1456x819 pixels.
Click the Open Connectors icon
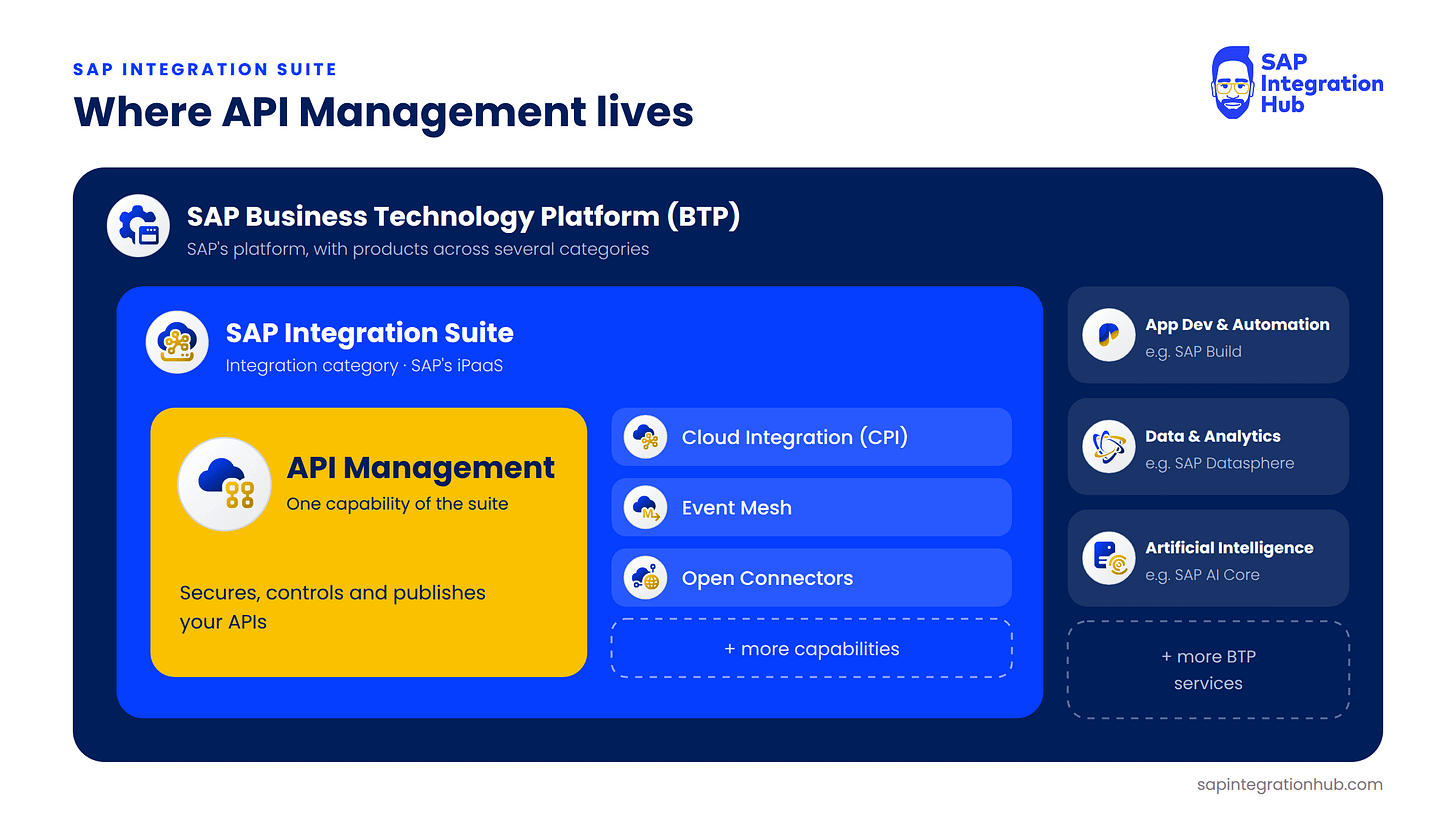[645, 577]
